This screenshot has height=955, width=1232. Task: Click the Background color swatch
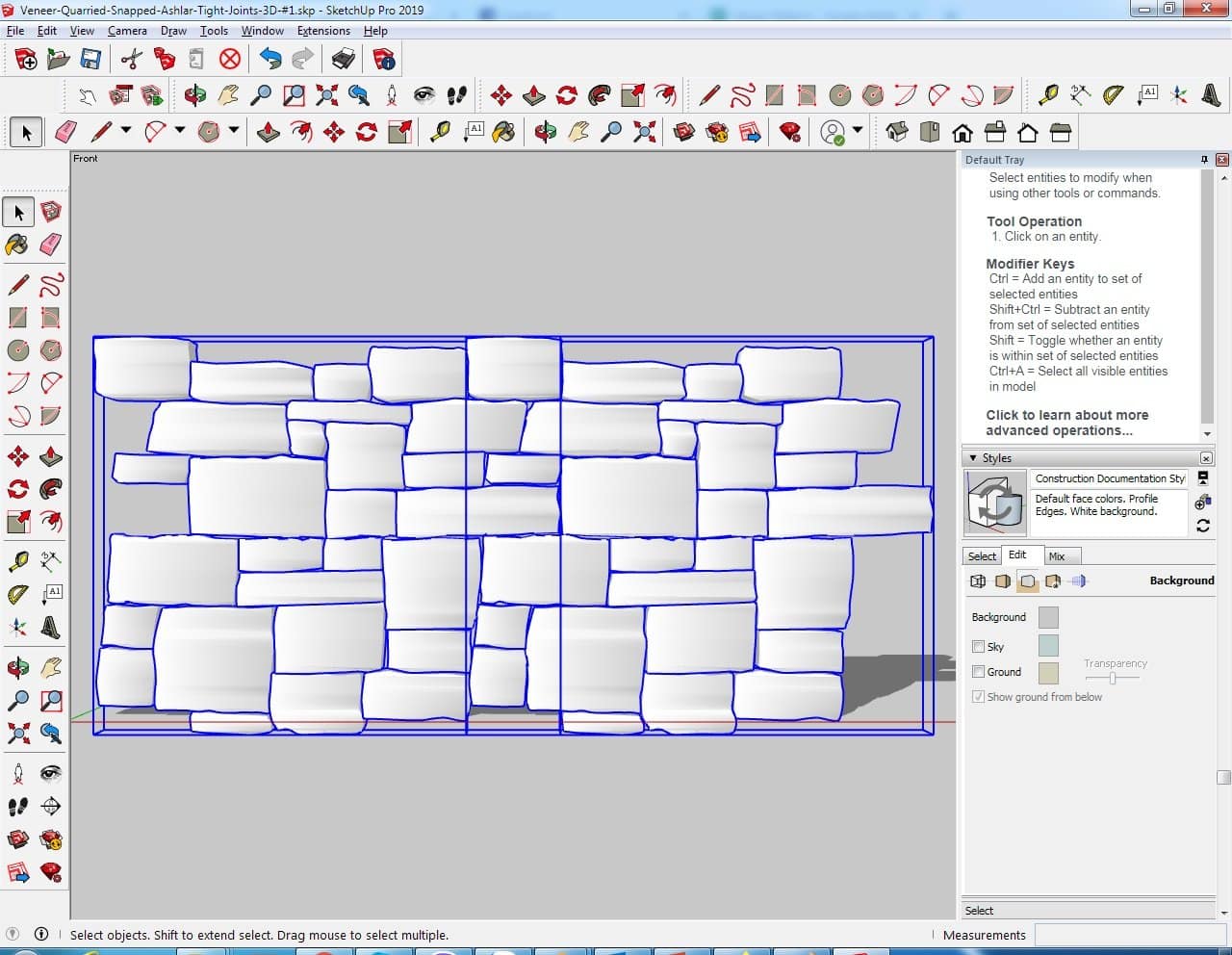1048,617
